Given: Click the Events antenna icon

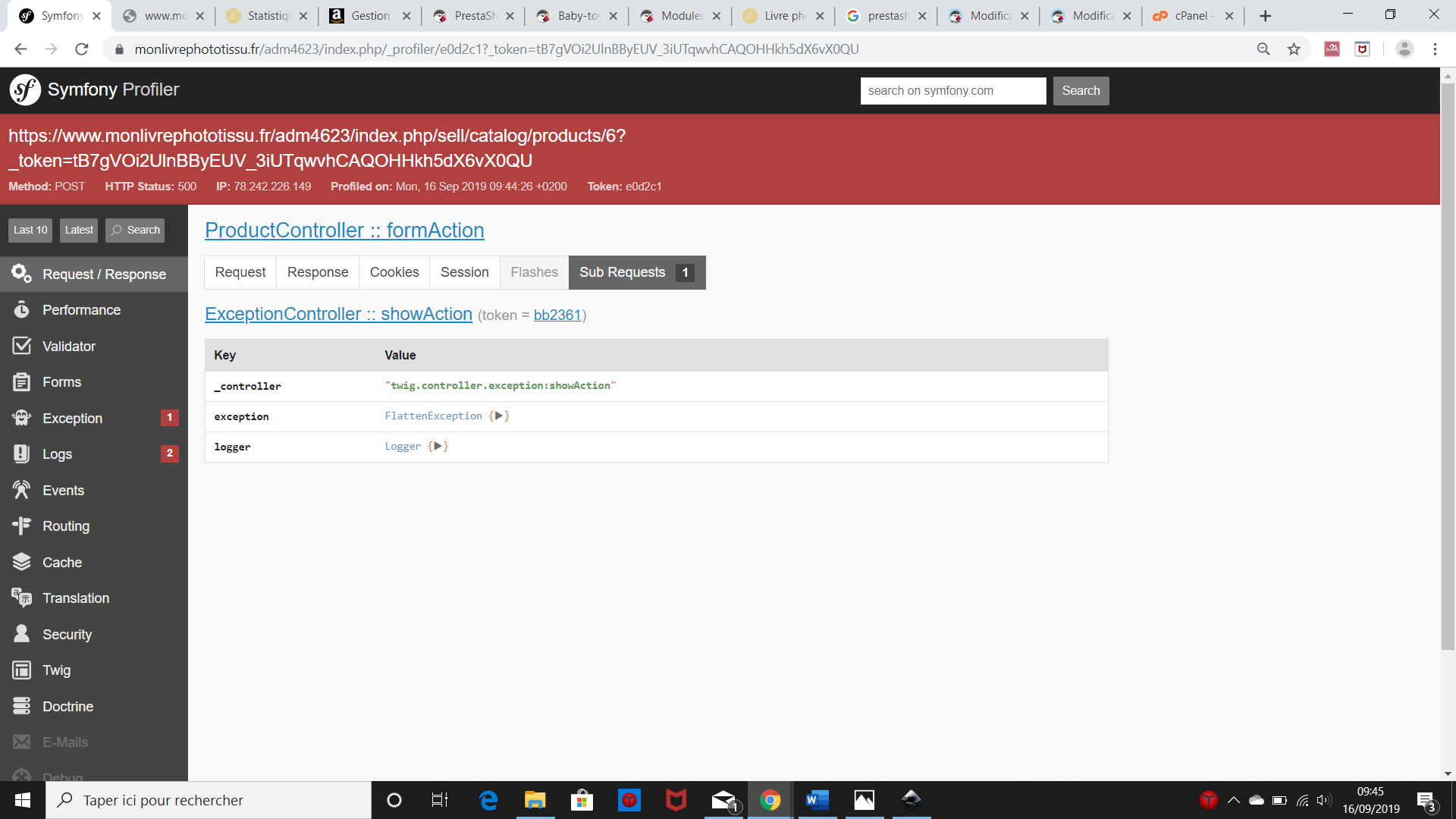Looking at the screenshot, I should point(21,490).
